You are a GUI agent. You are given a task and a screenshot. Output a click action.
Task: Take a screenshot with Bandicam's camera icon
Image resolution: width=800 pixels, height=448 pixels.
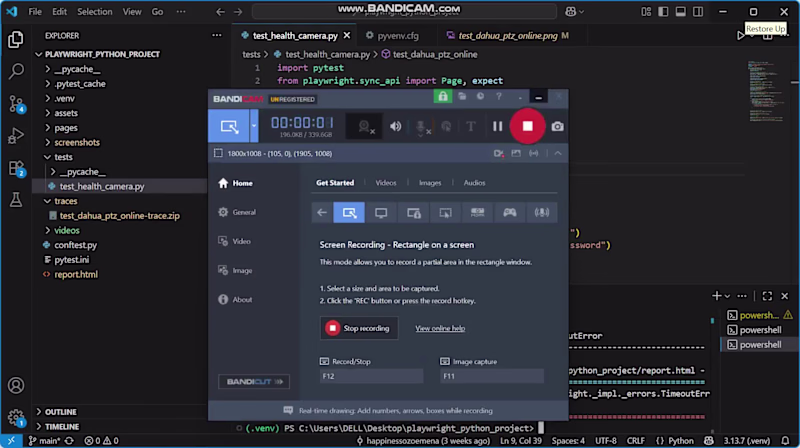[x=557, y=126]
